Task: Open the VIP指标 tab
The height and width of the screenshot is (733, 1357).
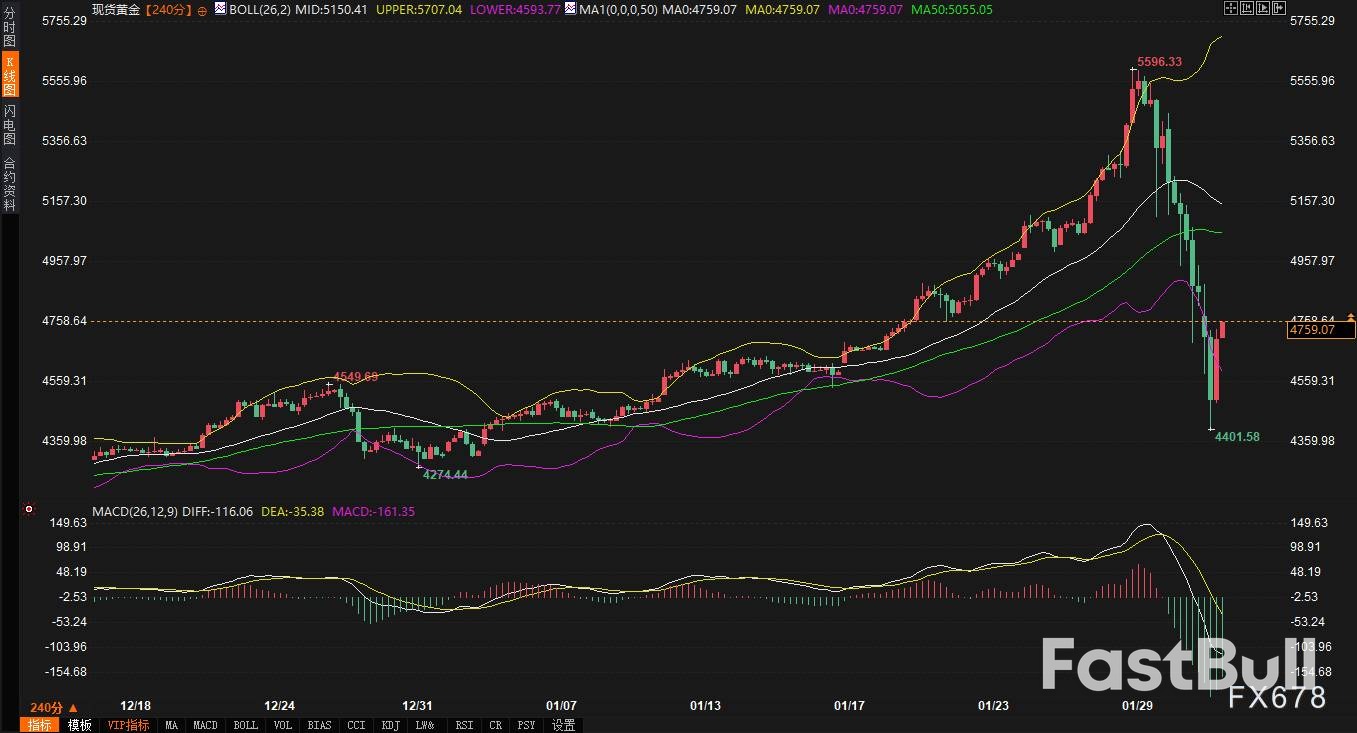Action: (x=128, y=725)
